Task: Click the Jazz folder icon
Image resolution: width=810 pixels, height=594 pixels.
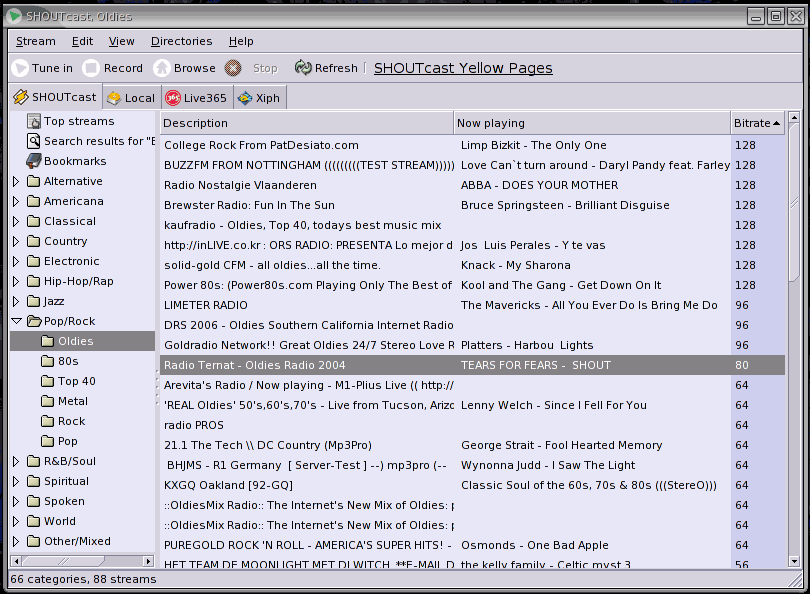Action: click(34, 301)
